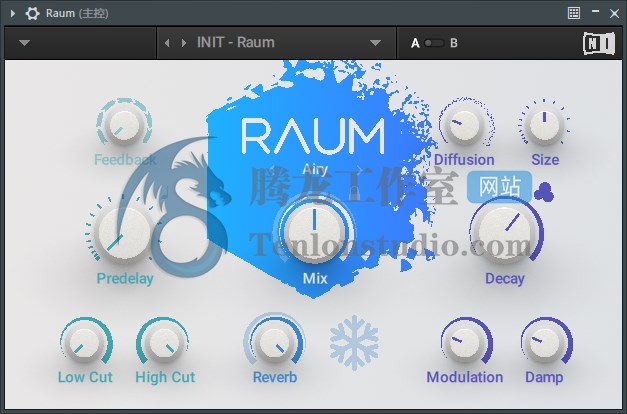Click the Size knob

544,125
